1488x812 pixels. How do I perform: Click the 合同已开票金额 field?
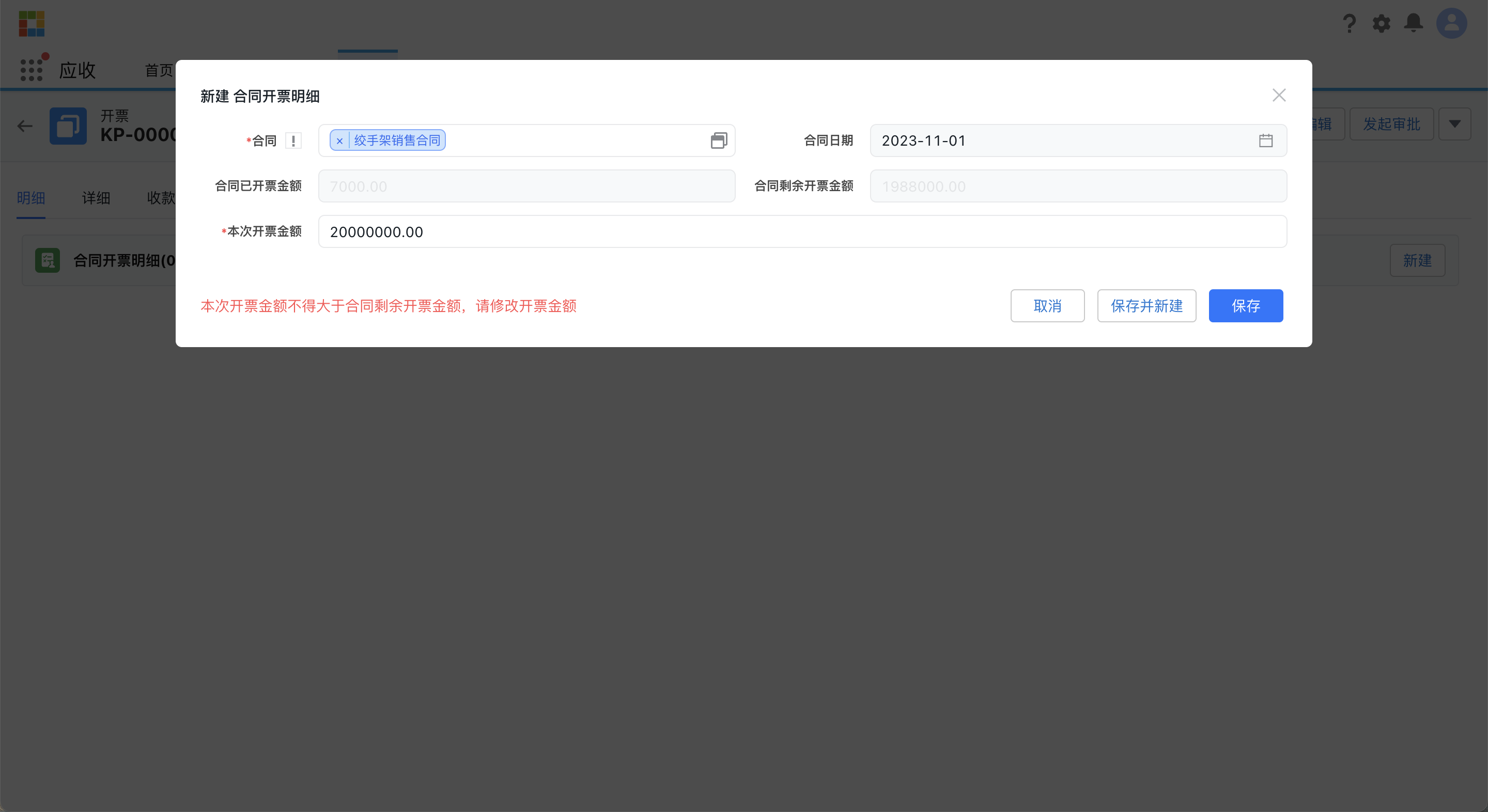coord(526,186)
